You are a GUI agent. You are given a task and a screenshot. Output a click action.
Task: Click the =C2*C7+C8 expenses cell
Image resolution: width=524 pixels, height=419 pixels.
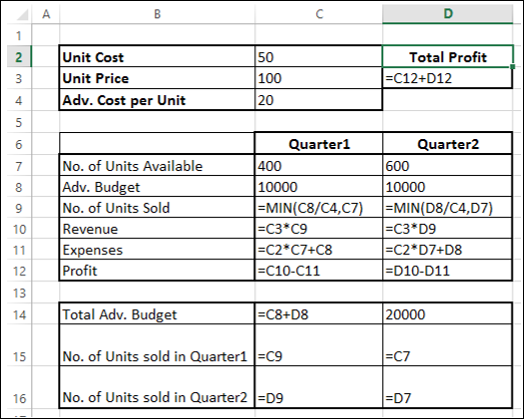318,250
